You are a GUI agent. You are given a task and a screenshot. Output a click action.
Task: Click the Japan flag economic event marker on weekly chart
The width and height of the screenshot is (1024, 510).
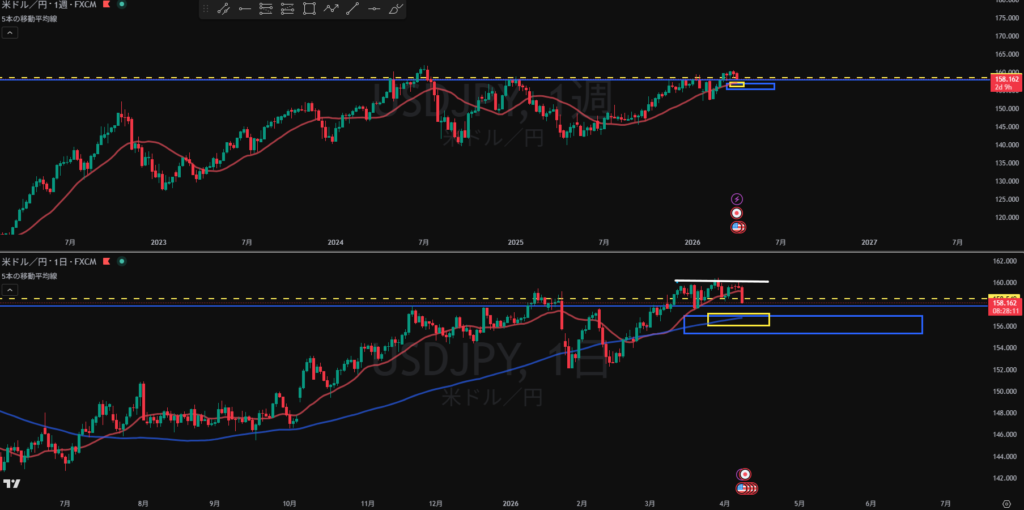737,213
